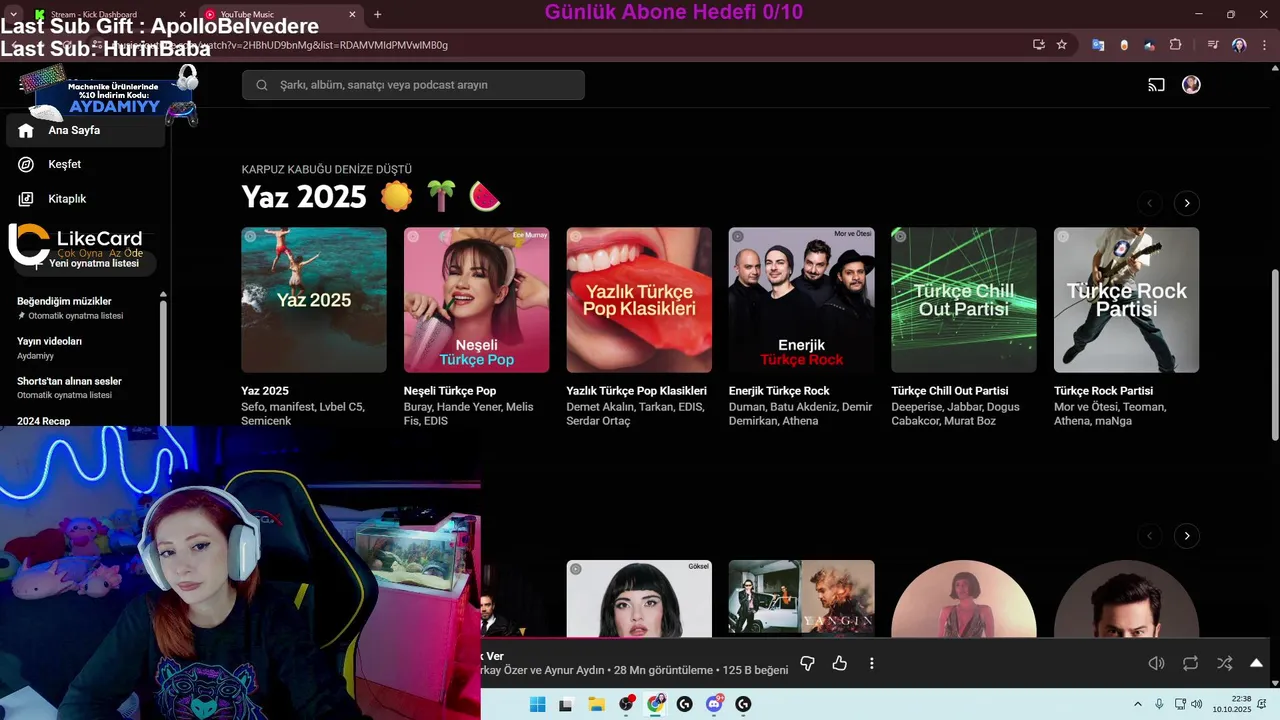The image size is (1280, 720).
Task: Open Chrome media controls icon
Action: point(1213,45)
